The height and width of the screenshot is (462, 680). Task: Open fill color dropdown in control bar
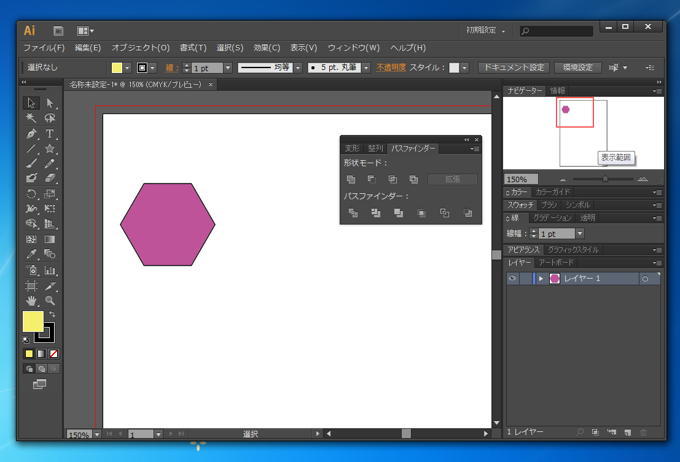click(127, 68)
